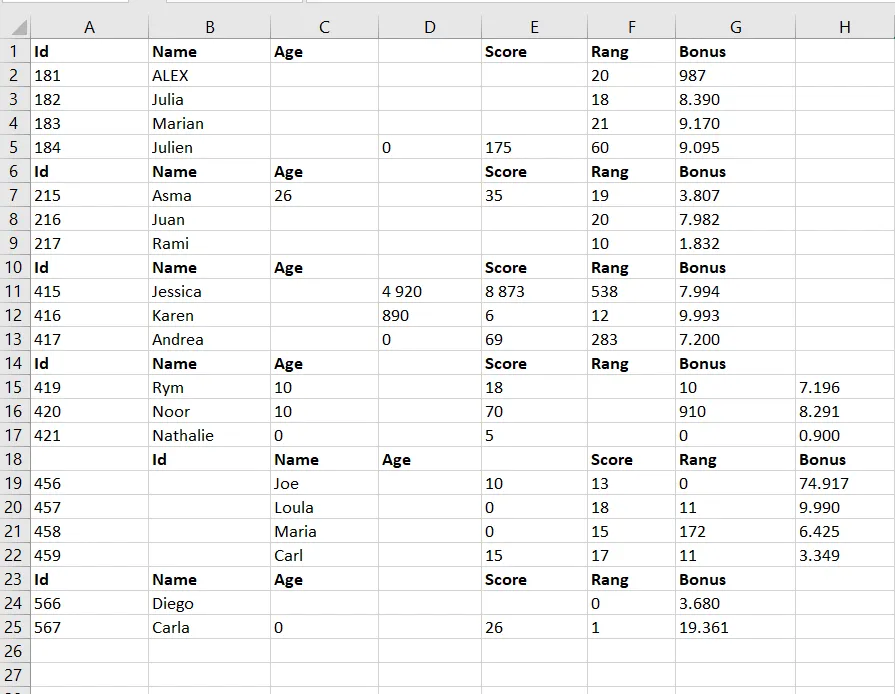Click the cell with value 19.361
895x694 pixels.
[704, 627]
